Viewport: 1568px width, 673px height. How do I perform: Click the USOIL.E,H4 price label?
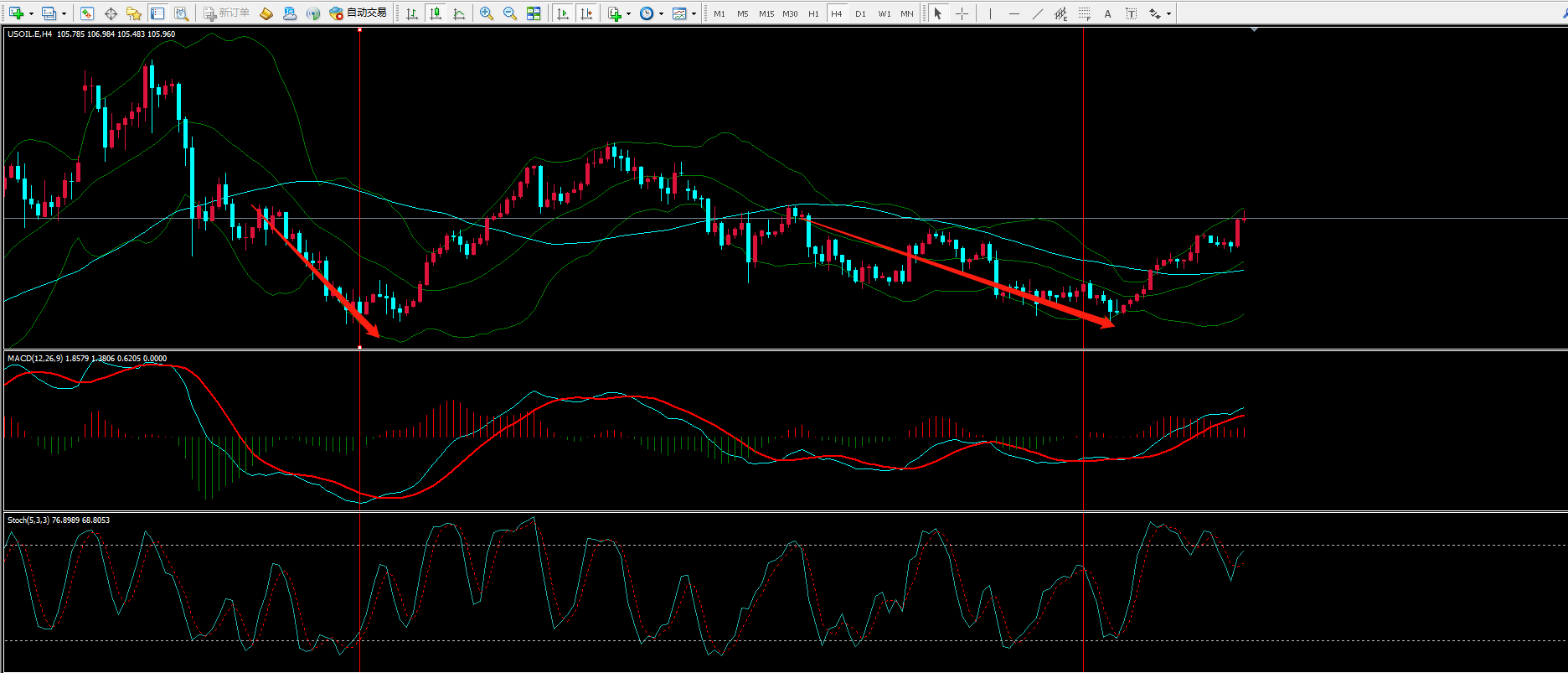[91, 34]
